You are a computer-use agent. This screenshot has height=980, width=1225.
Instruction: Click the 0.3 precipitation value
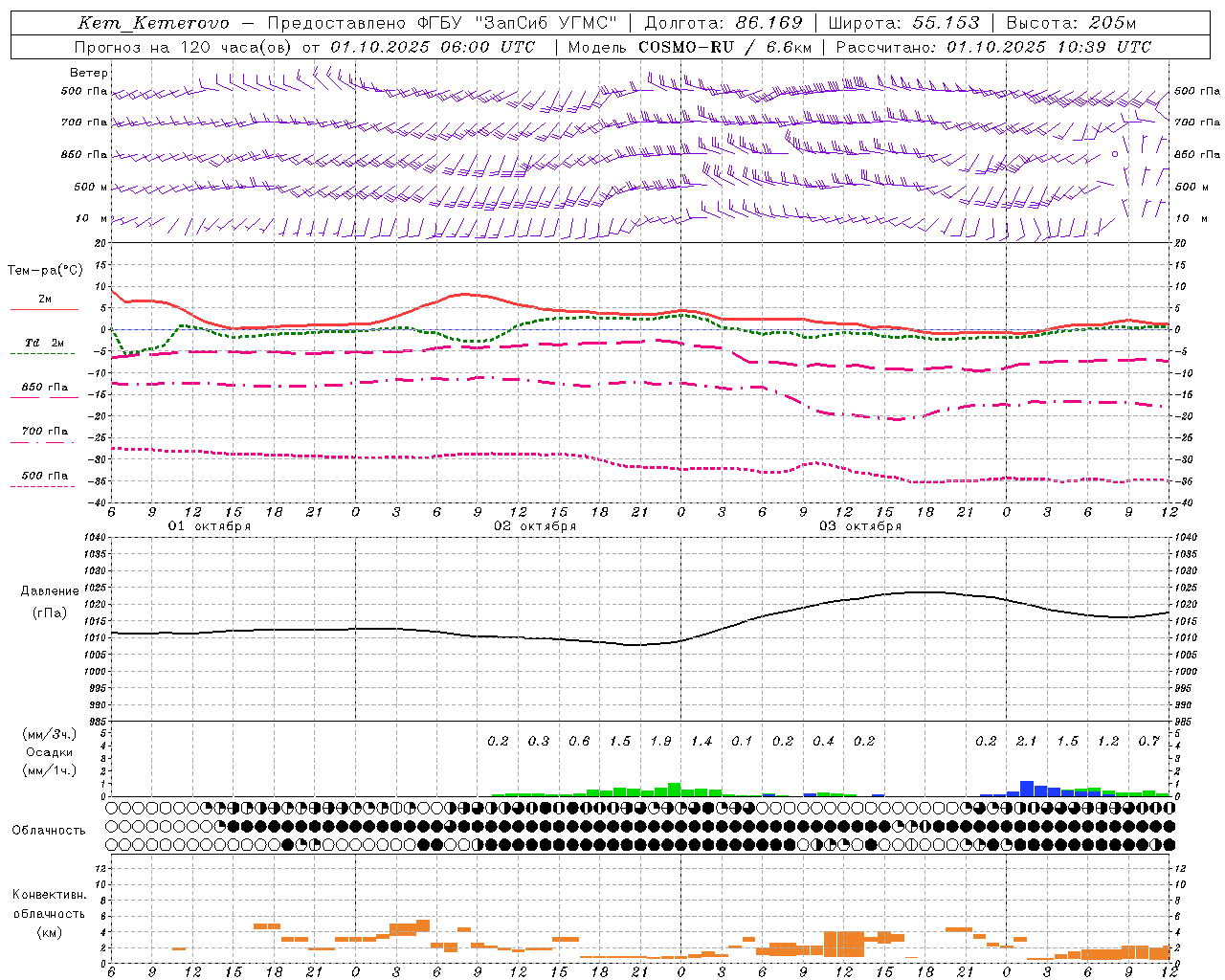[x=539, y=742]
